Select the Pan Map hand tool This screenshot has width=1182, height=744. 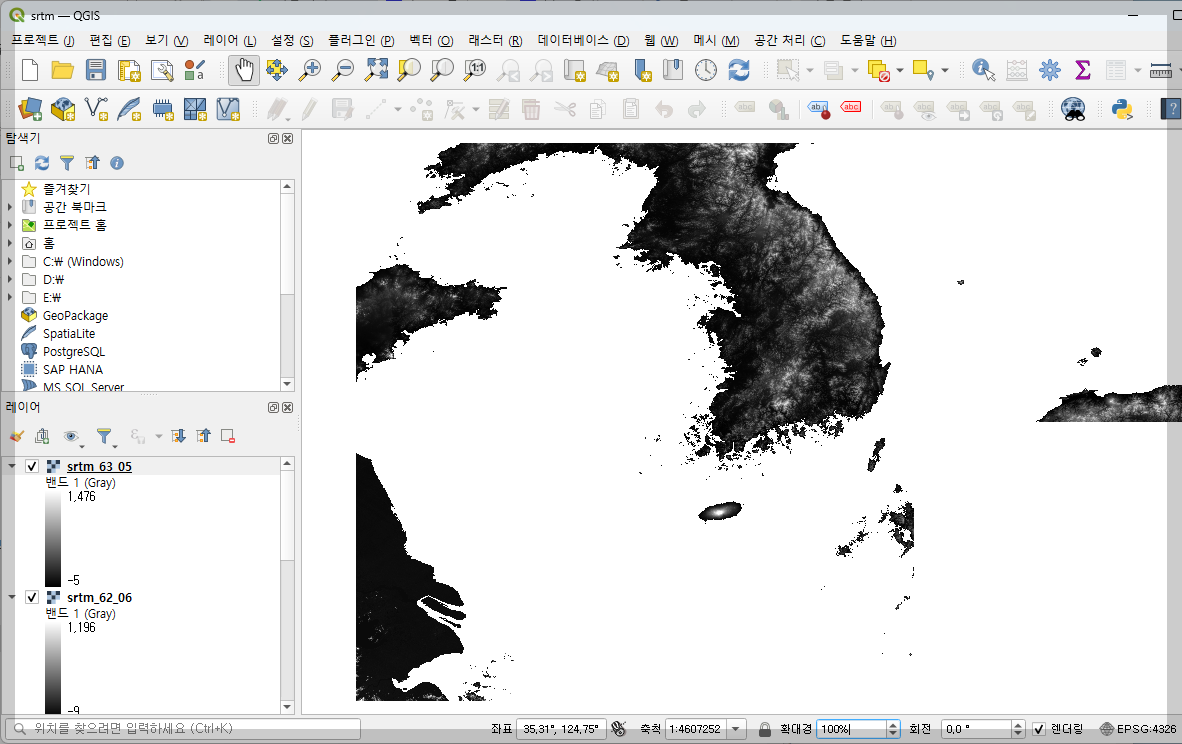point(244,70)
